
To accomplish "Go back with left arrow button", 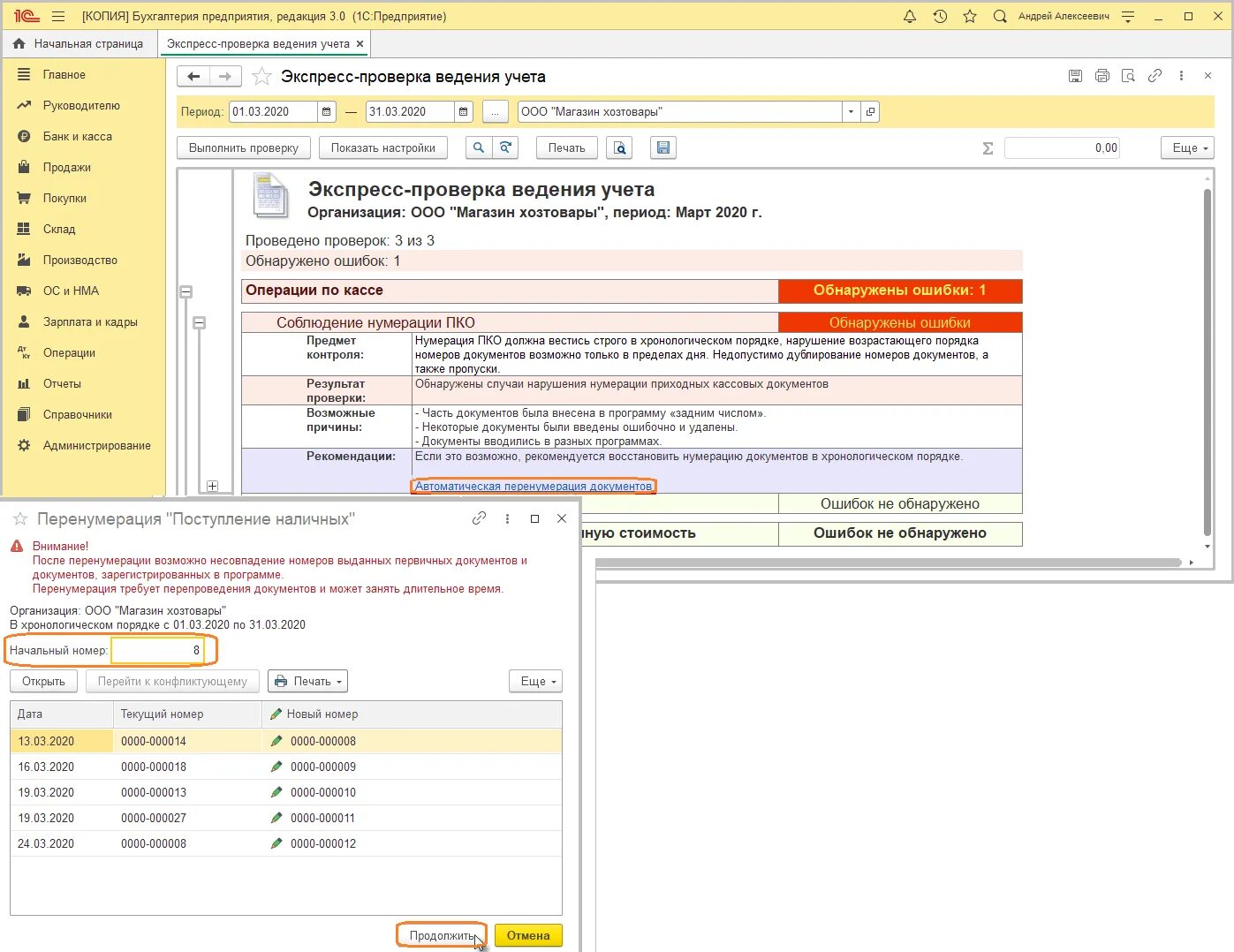I will click(x=193, y=77).
